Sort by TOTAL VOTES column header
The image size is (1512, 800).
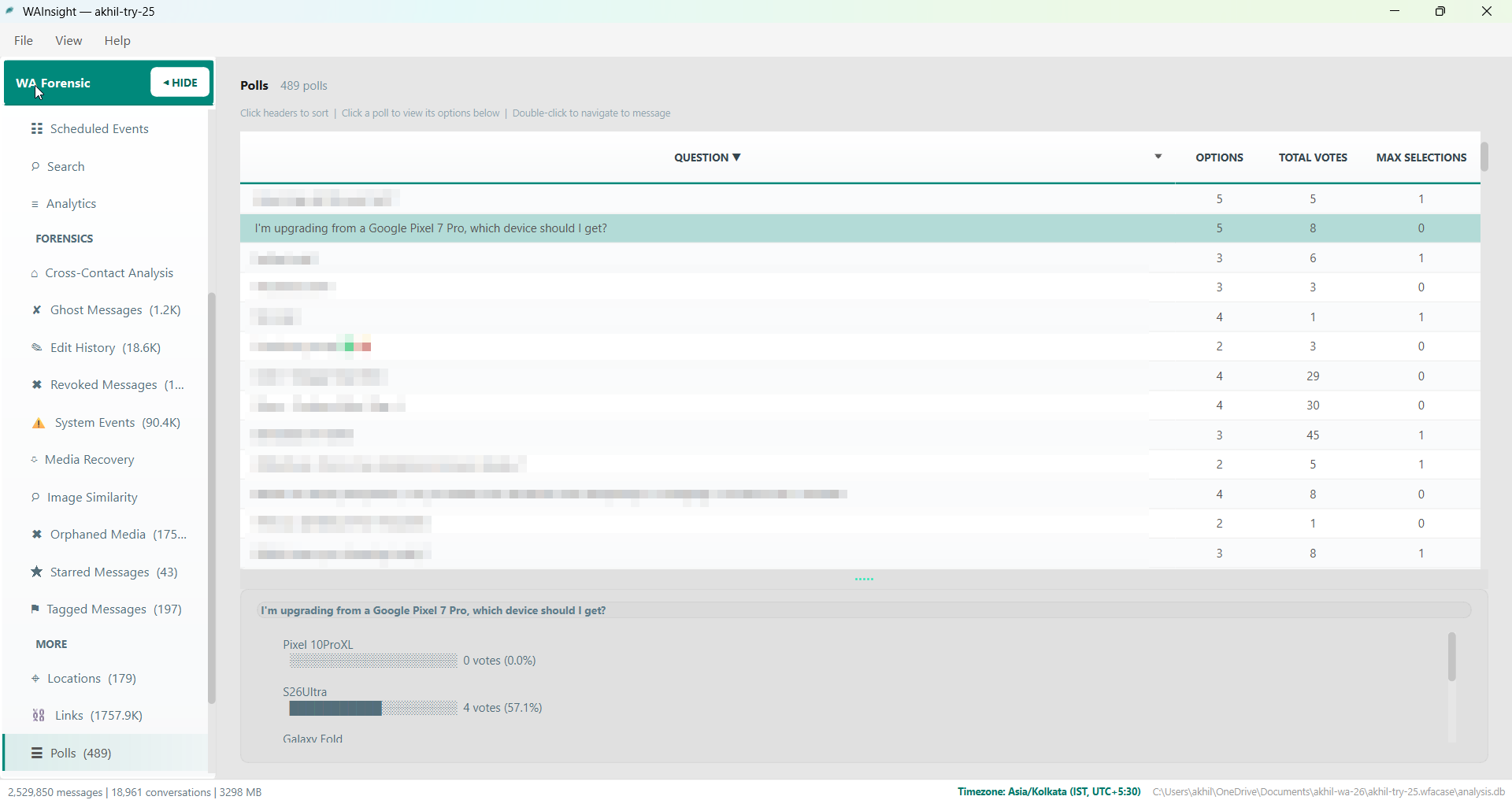[x=1313, y=158]
